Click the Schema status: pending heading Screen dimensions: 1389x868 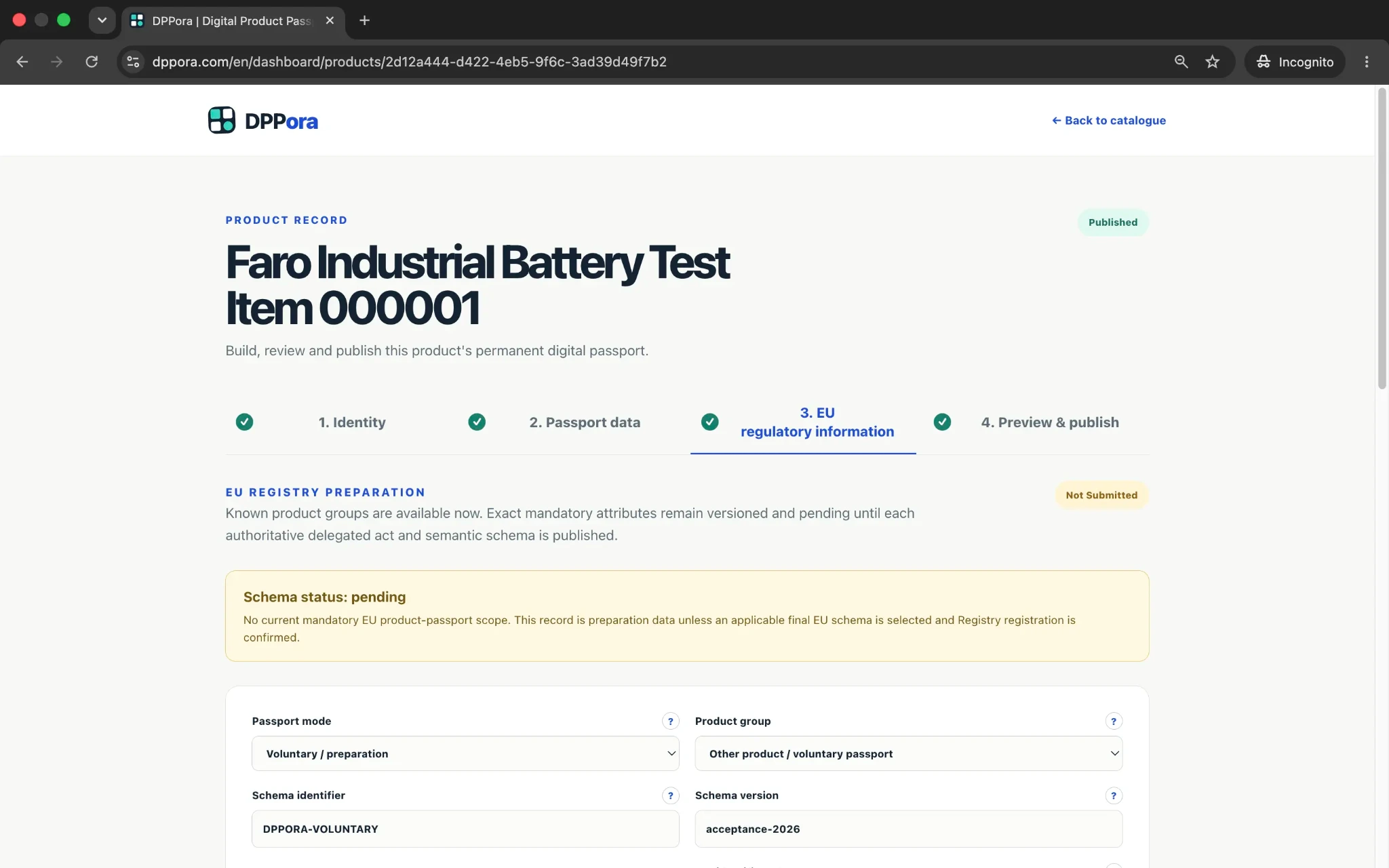324,597
